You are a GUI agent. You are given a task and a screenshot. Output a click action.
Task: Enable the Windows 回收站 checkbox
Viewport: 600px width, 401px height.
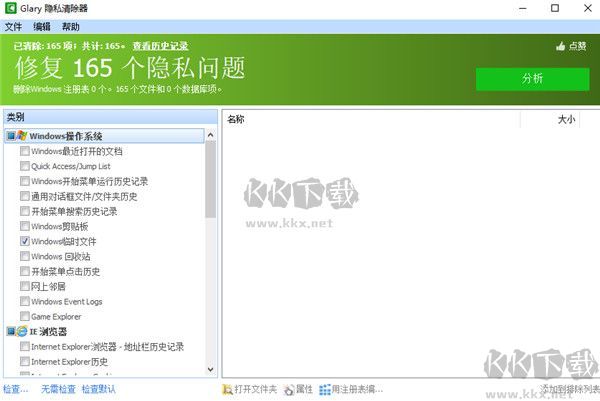[x=25, y=256]
